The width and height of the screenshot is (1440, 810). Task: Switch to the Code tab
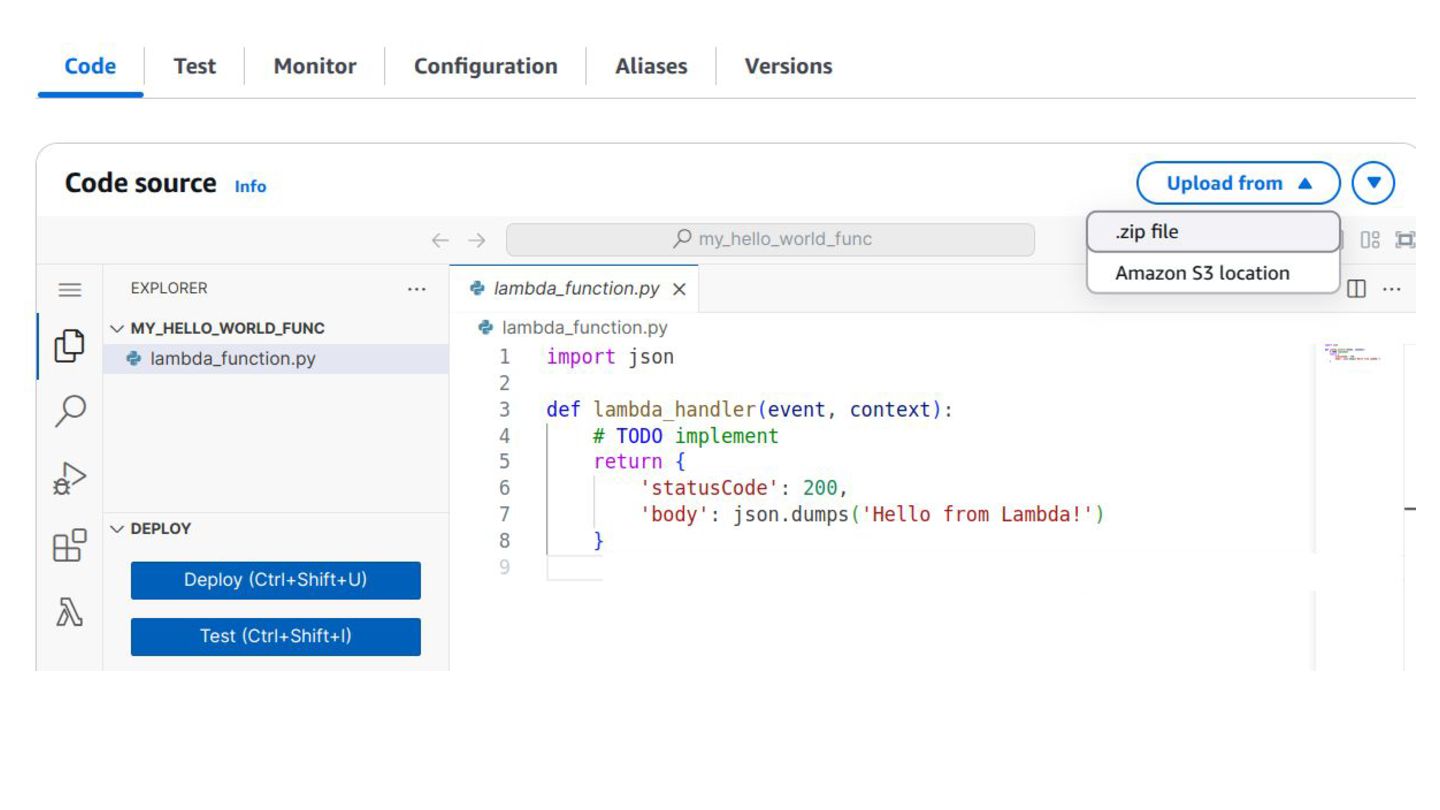(90, 66)
